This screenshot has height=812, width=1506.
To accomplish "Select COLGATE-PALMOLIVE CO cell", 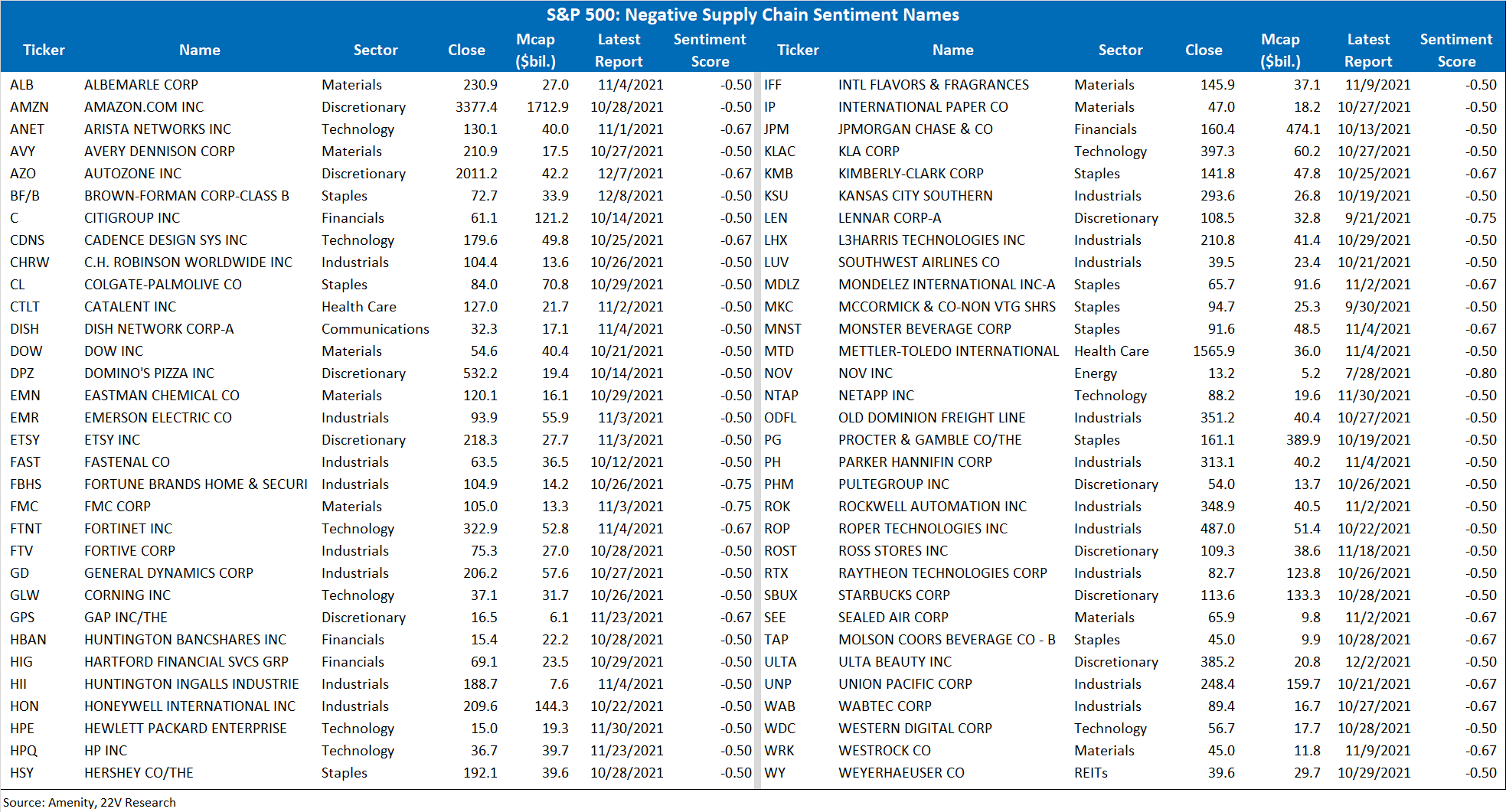I will 162,285.
